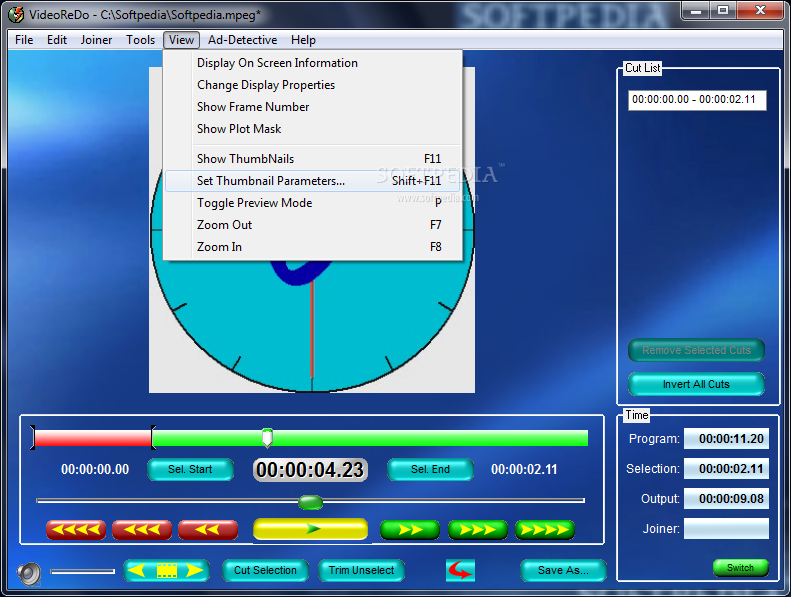Image resolution: width=791 pixels, height=597 pixels.
Task: Click the triple-arrow rewind button
Action: point(142,529)
